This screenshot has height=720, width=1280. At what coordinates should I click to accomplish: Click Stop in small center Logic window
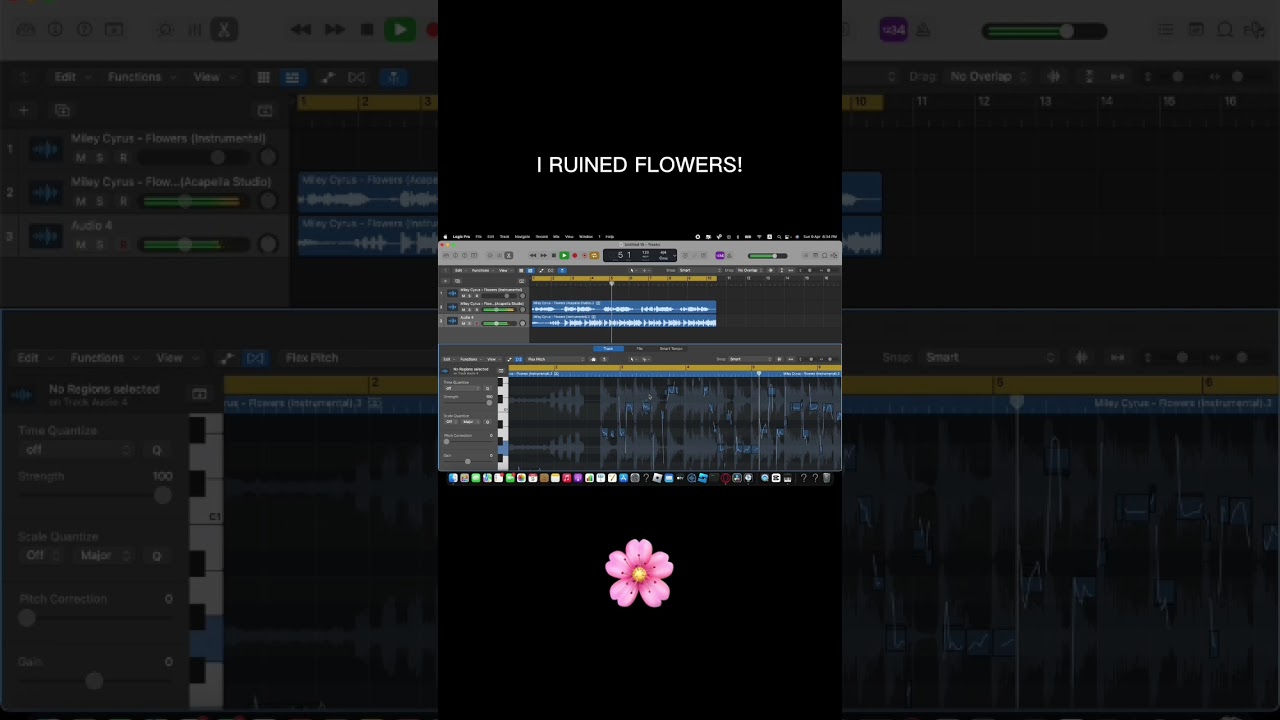tap(554, 255)
